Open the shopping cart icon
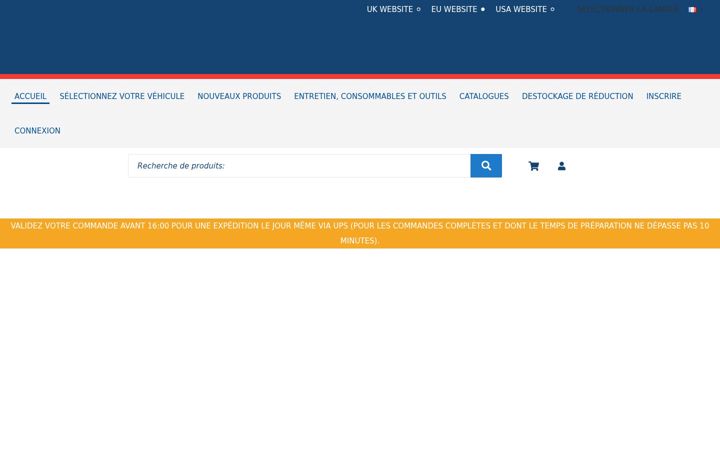Screen dimensions: 720x450 click(x=534, y=166)
